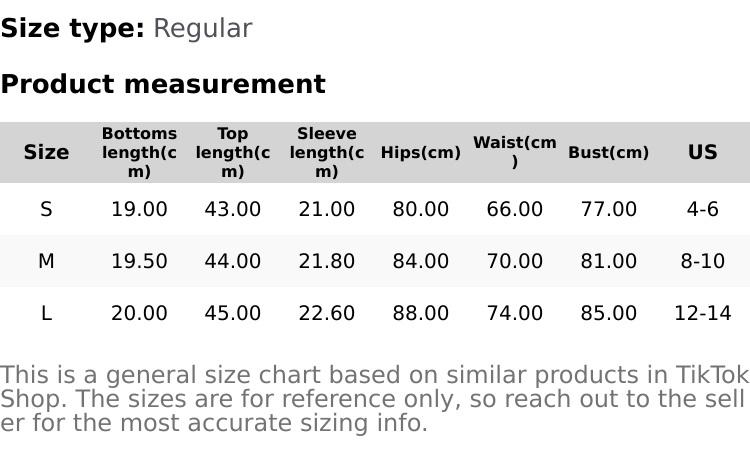Screen dimensions: 750x459
Task: Select the S size row label
Action: coord(46,209)
